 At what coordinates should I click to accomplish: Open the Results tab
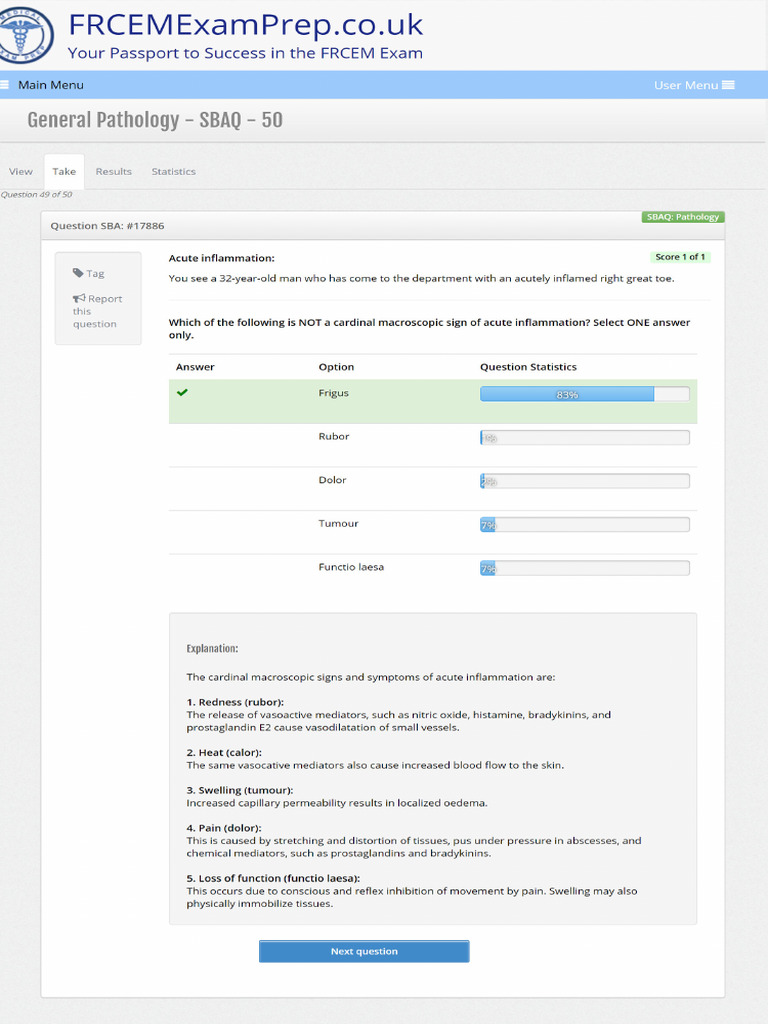(113, 171)
